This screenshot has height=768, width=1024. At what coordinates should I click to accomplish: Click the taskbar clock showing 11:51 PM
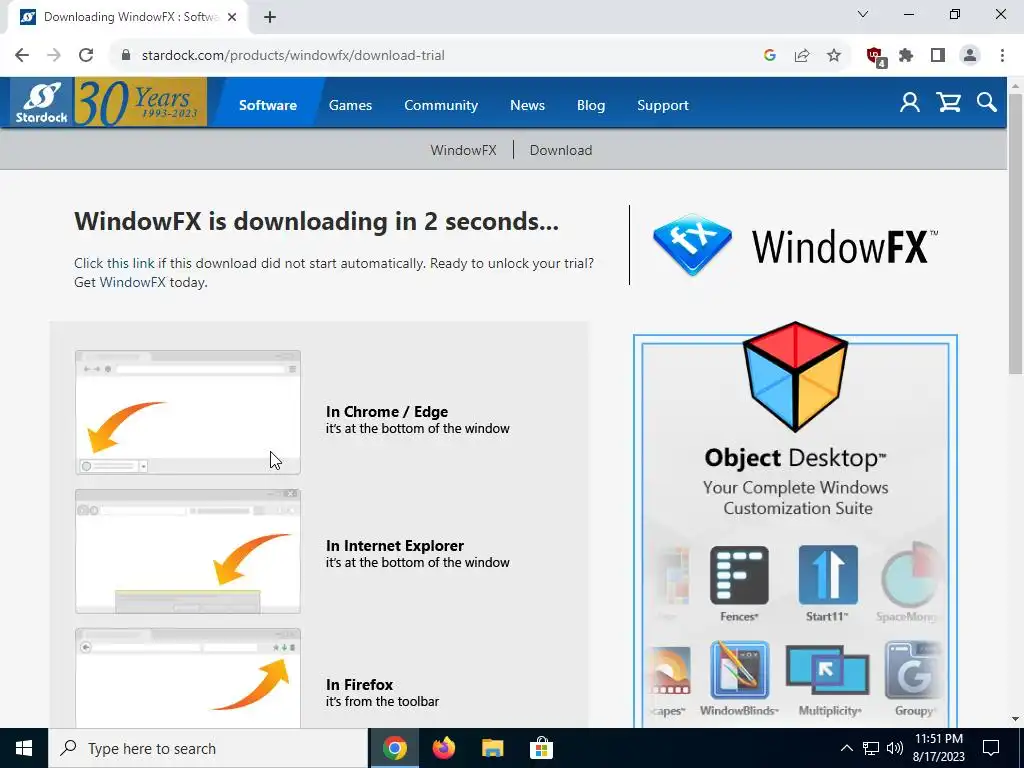point(938,748)
